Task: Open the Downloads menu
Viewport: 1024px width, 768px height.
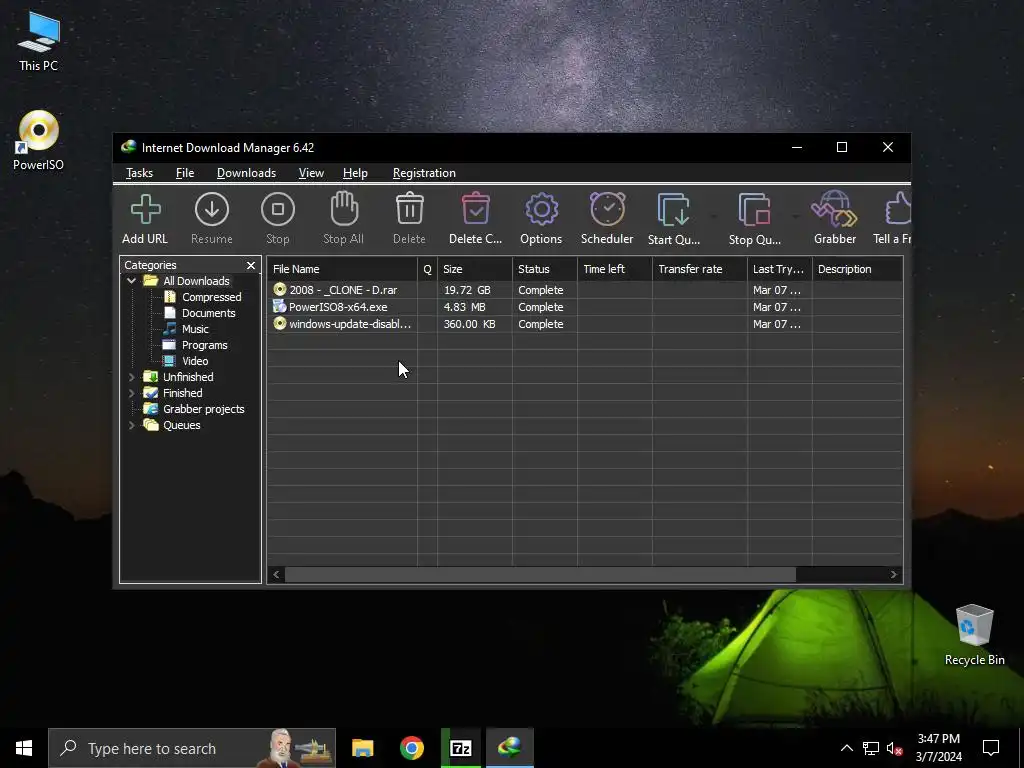Action: 246,173
